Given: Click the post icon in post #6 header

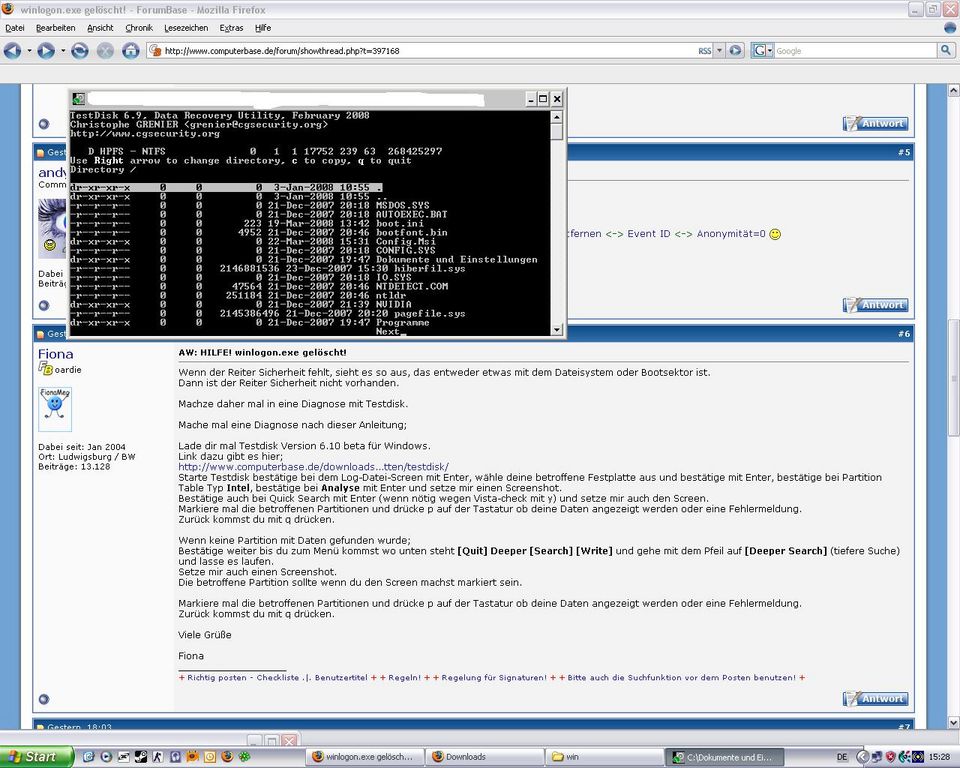Looking at the screenshot, I should [40, 334].
